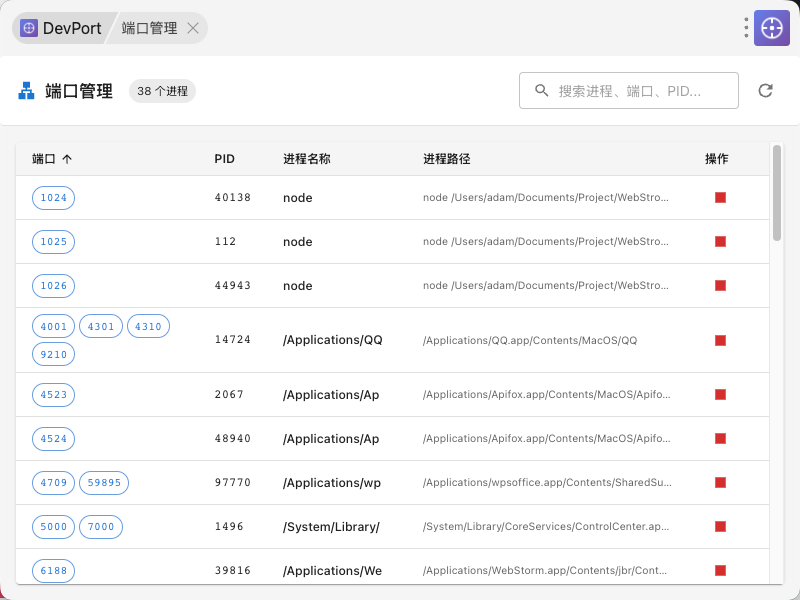Click the 进程名称 column header
This screenshot has height=600, width=800.
[x=307, y=159]
